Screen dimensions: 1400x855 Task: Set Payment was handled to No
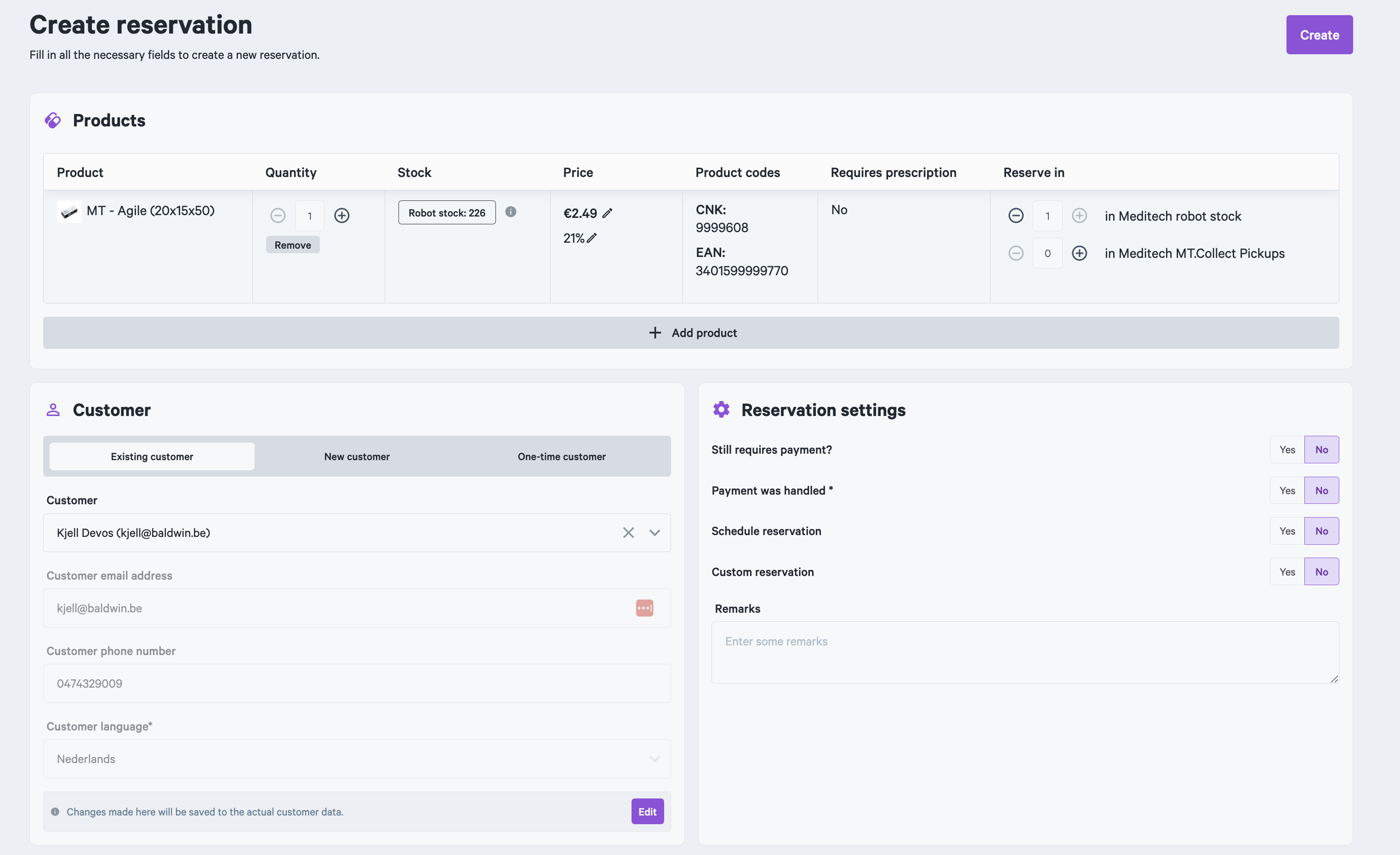[x=1321, y=491]
